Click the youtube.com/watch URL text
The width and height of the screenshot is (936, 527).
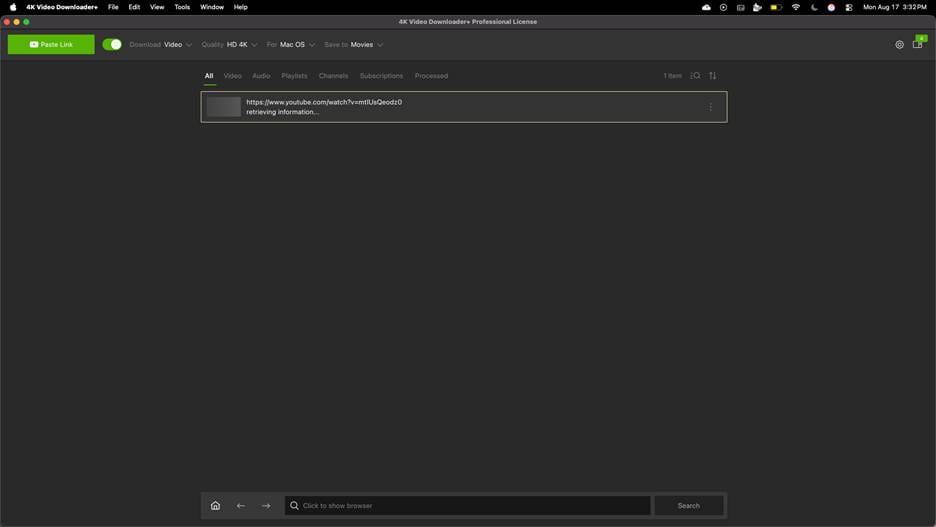click(324, 102)
